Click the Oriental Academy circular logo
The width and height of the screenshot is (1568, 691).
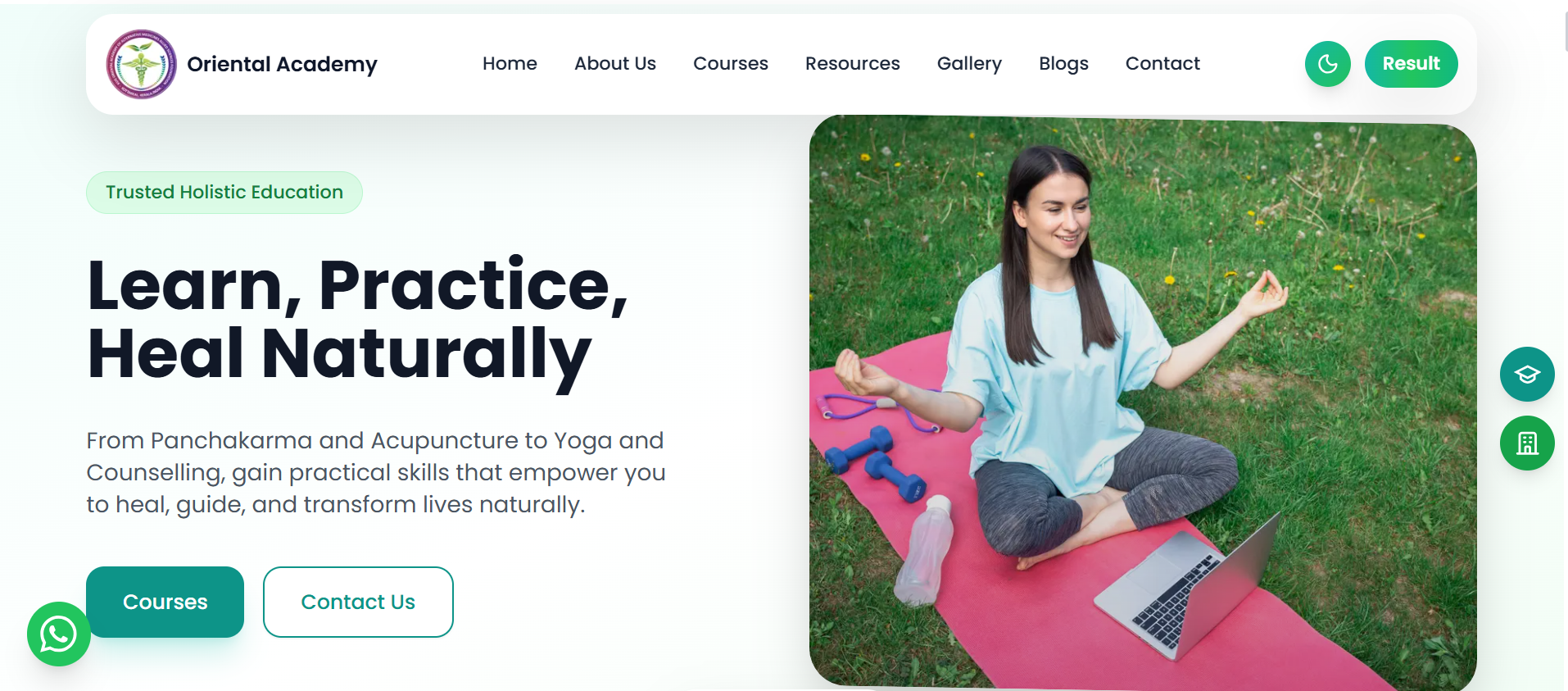coord(142,64)
